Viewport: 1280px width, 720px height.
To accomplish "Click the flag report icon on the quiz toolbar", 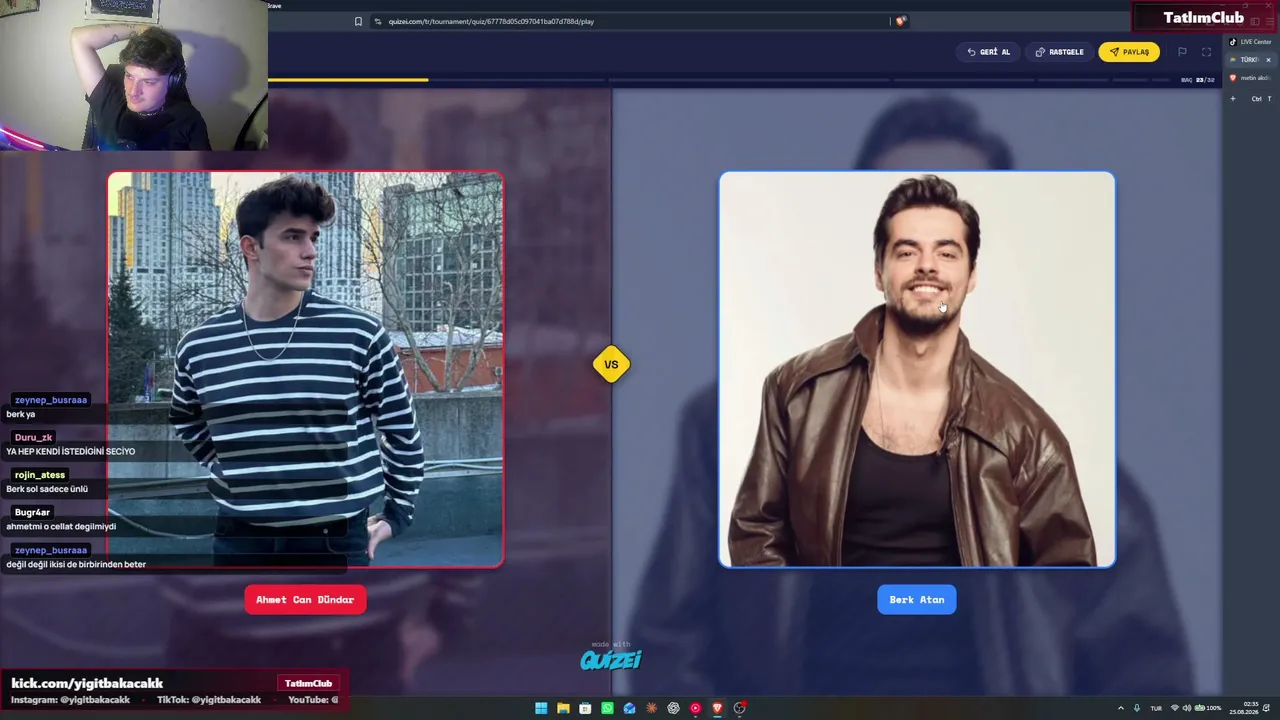I will click(x=1182, y=52).
